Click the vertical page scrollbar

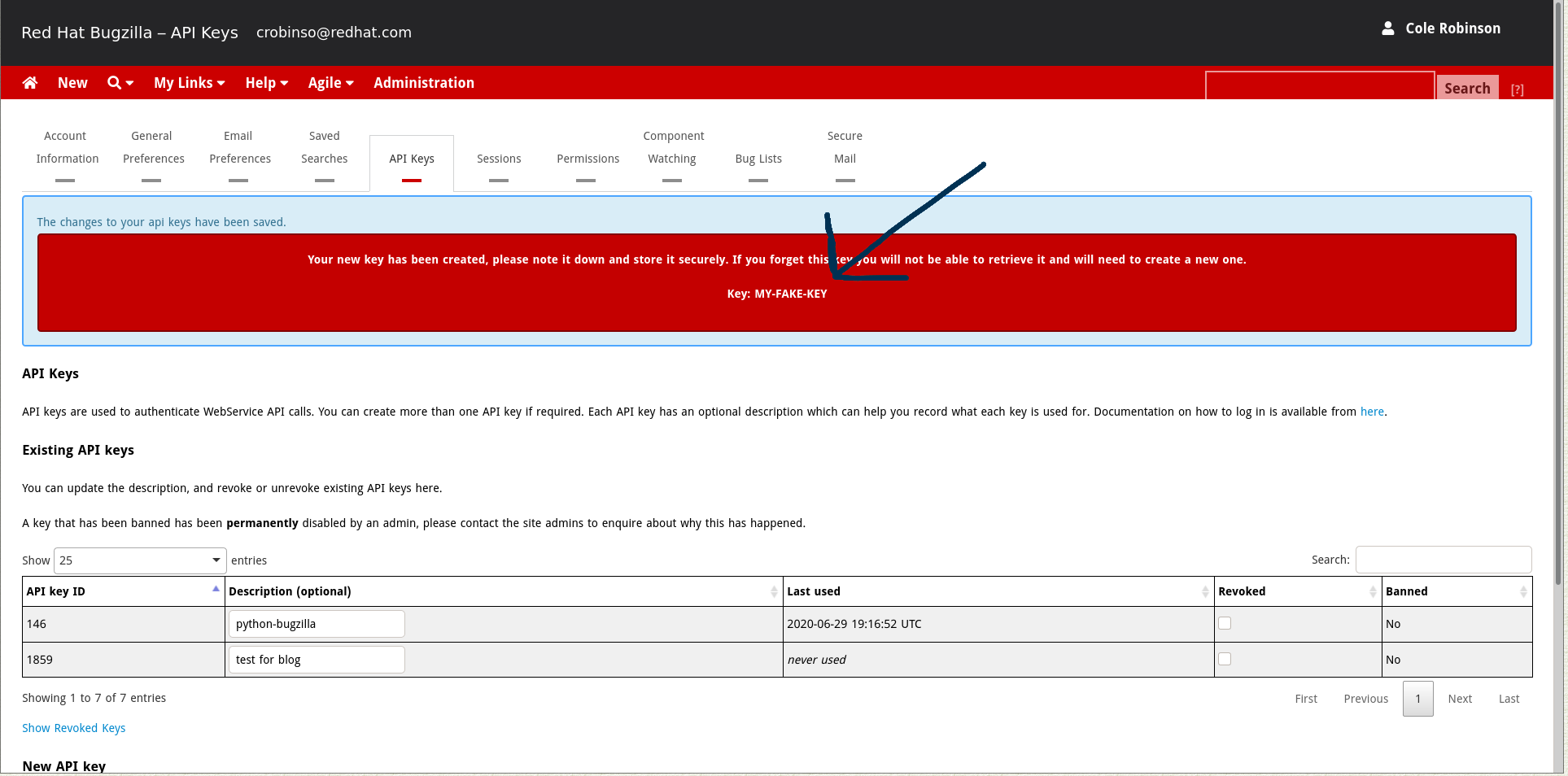point(1559,293)
